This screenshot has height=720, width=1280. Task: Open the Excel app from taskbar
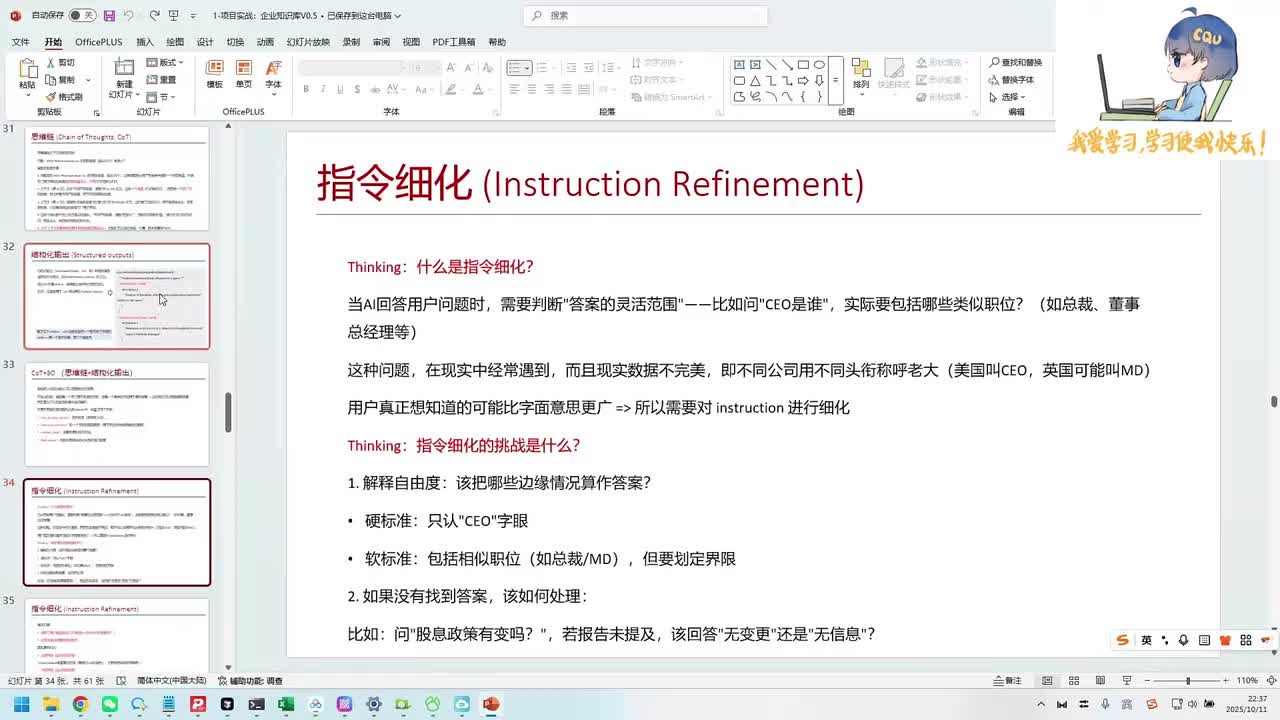[286, 704]
